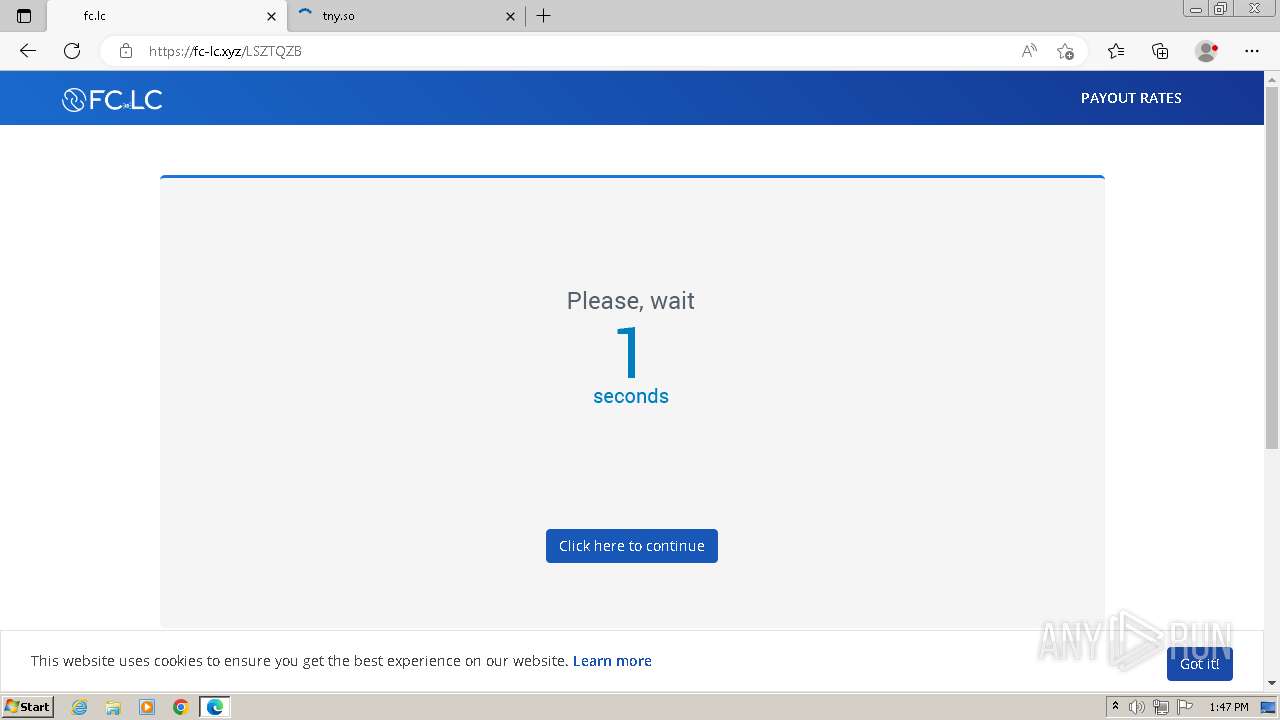Open the browser profile avatar
1280x720 pixels.
click(x=1206, y=51)
